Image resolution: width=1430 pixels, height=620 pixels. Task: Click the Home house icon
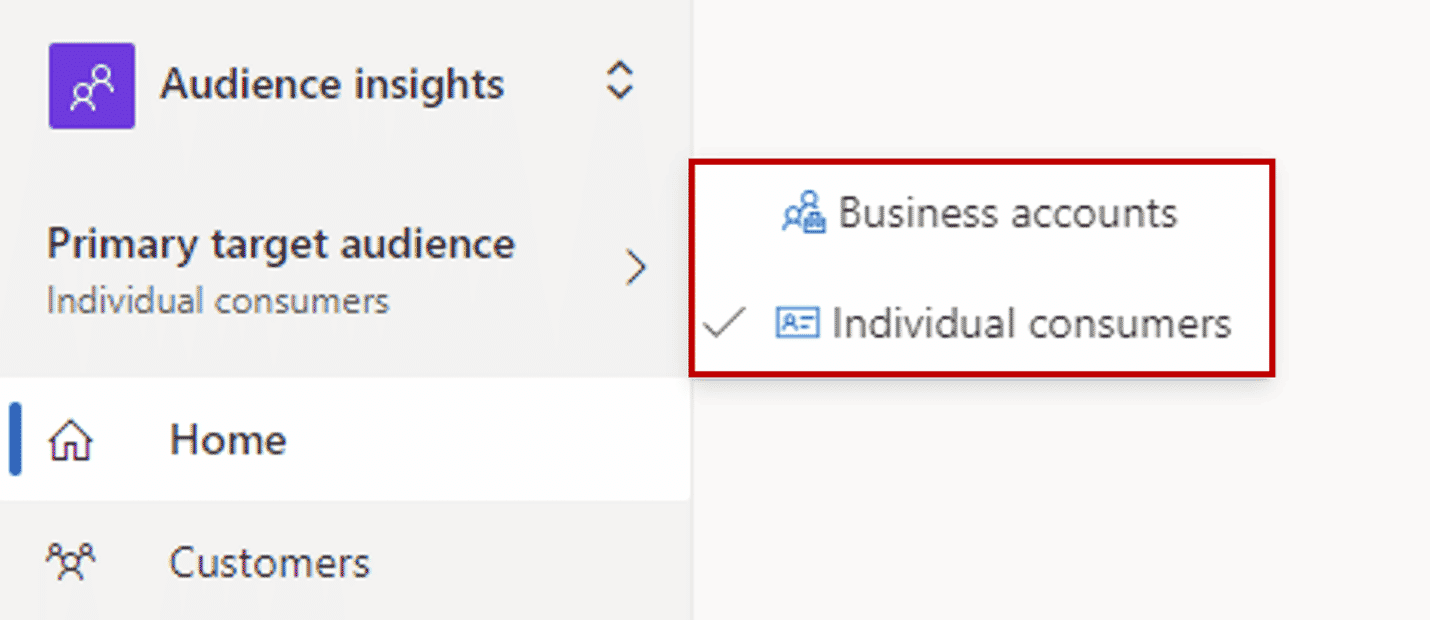tap(70, 441)
